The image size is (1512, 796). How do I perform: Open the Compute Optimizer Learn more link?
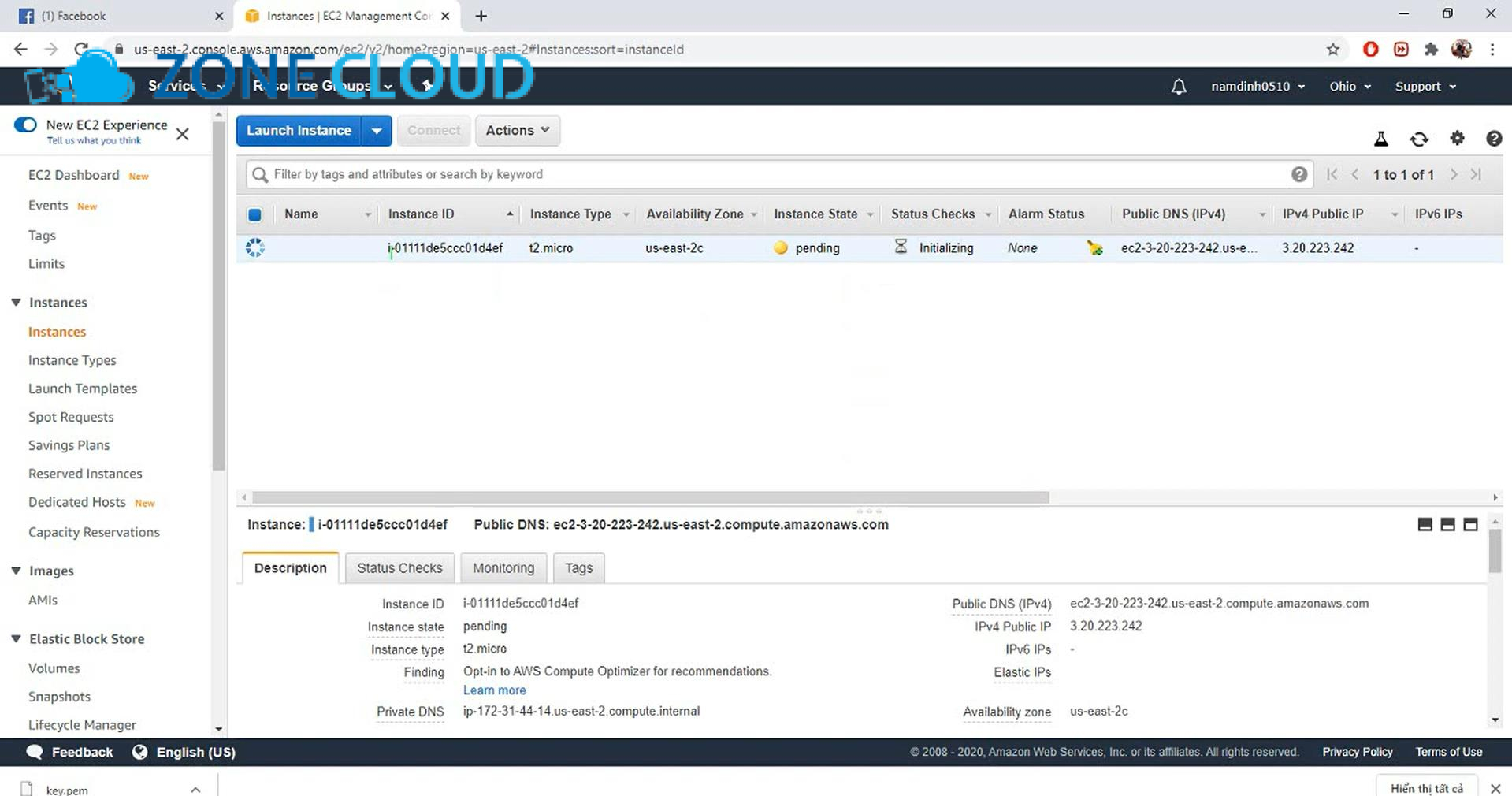coord(494,690)
